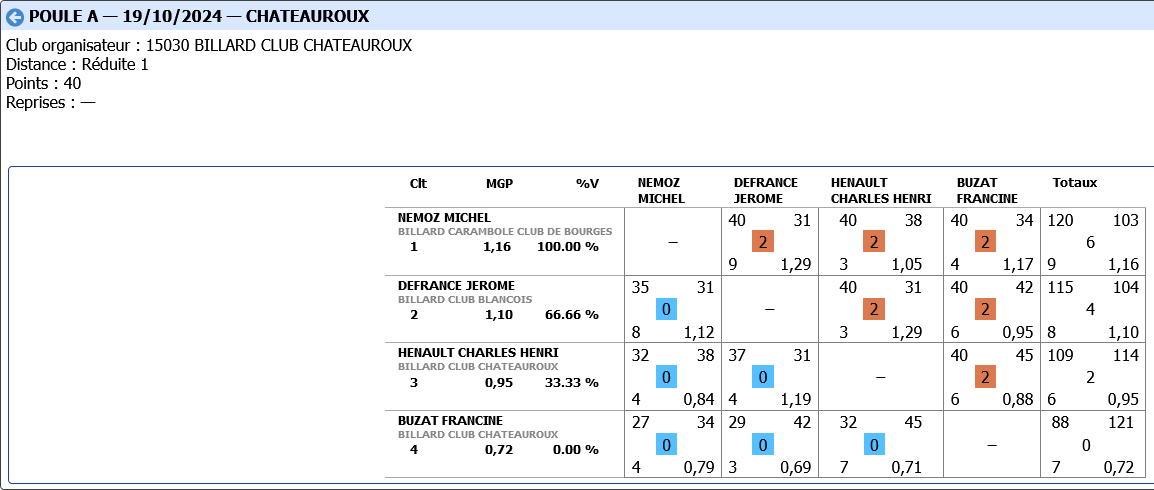Click the 33.33 % win rate value
This screenshot has height=490, width=1154.
click(572, 383)
